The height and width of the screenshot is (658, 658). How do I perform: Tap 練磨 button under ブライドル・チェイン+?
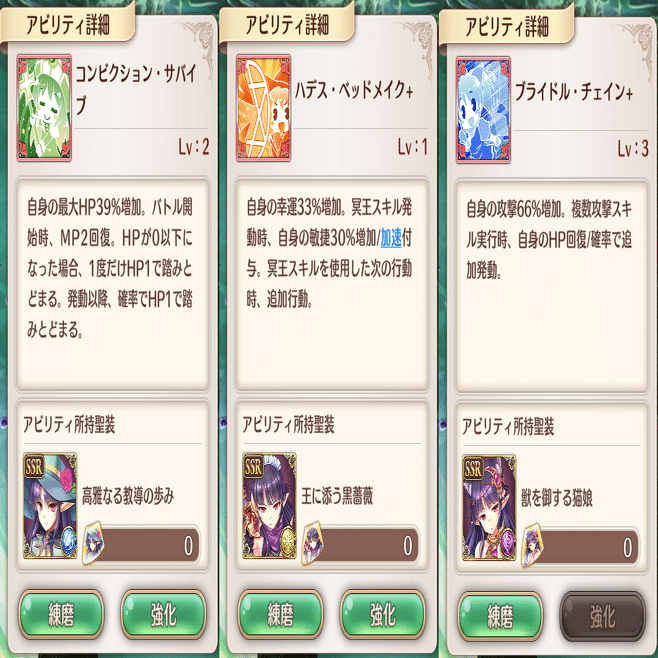(x=500, y=616)
